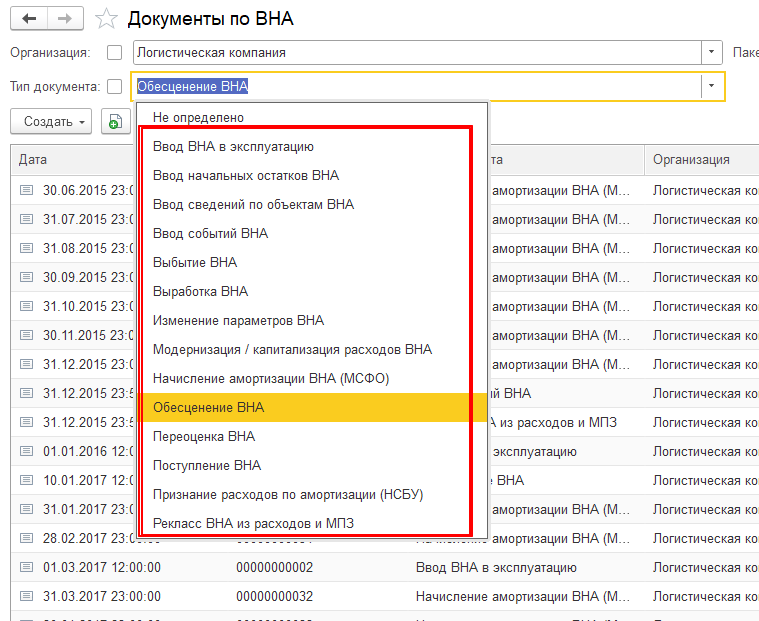Click the forward navigation arrow
759x621 pixels.
[64, 19]
